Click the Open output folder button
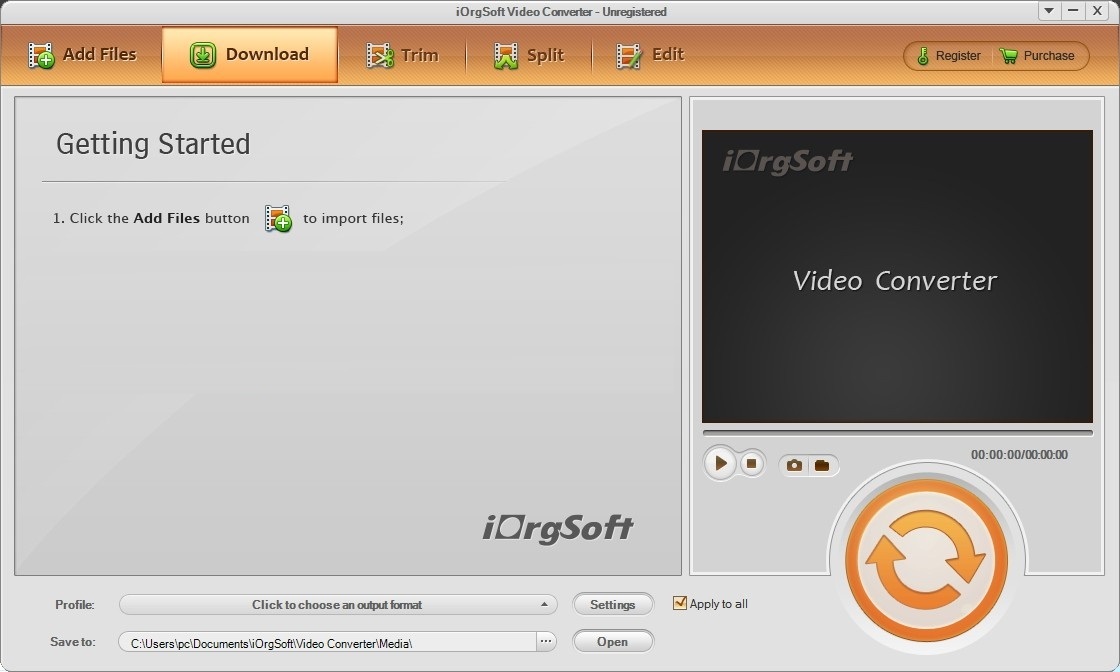The image size is (1120, 672). click(x=613, y=642)
